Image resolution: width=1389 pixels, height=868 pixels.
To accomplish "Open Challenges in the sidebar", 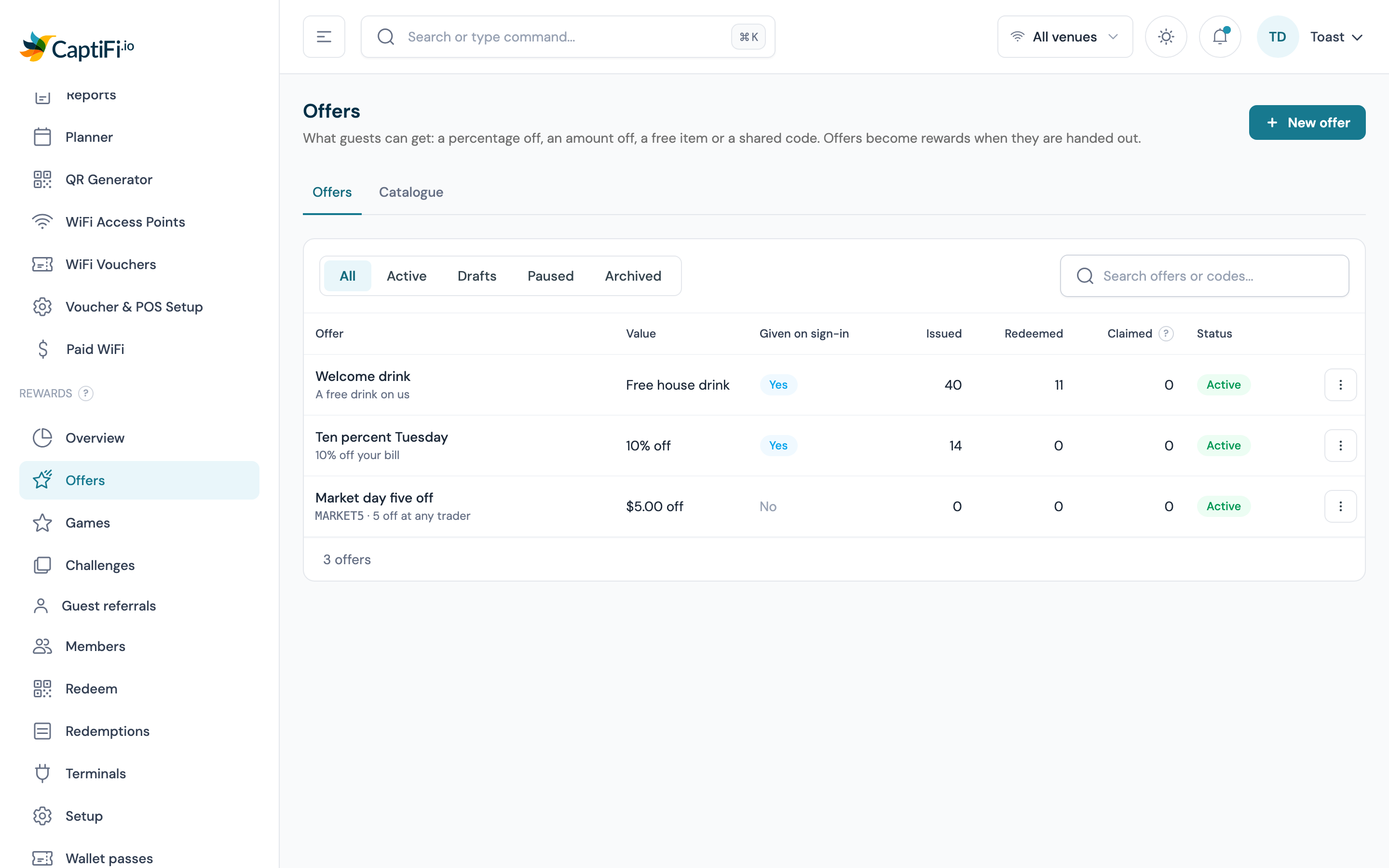I will click(139, 566).
